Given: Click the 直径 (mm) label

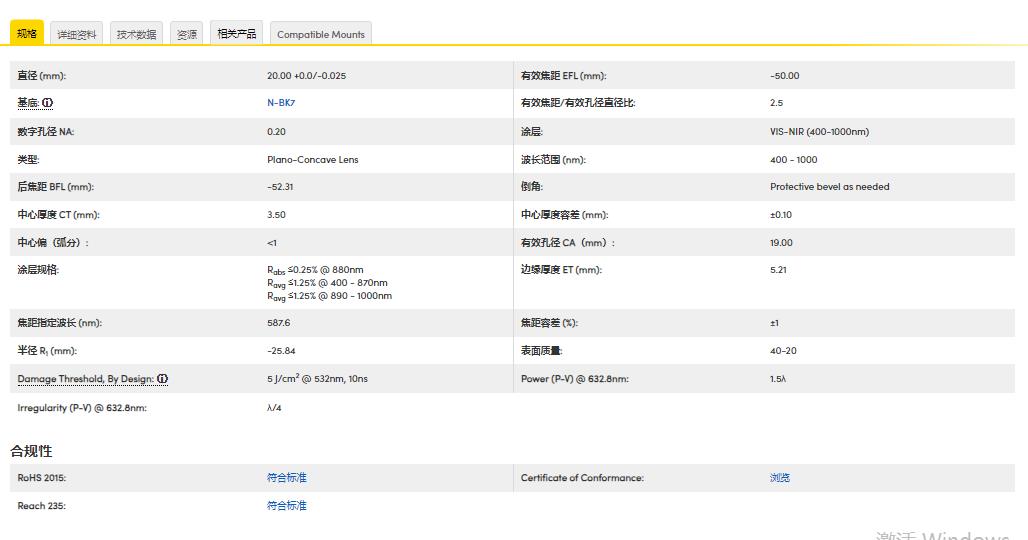Looking at the screenshot, I should coord(41,75).
